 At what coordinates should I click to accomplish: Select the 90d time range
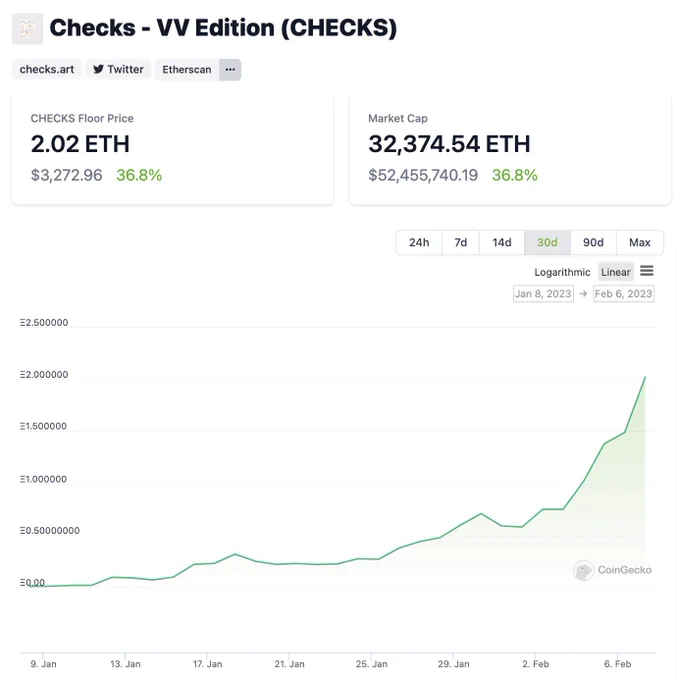point(593,242)
